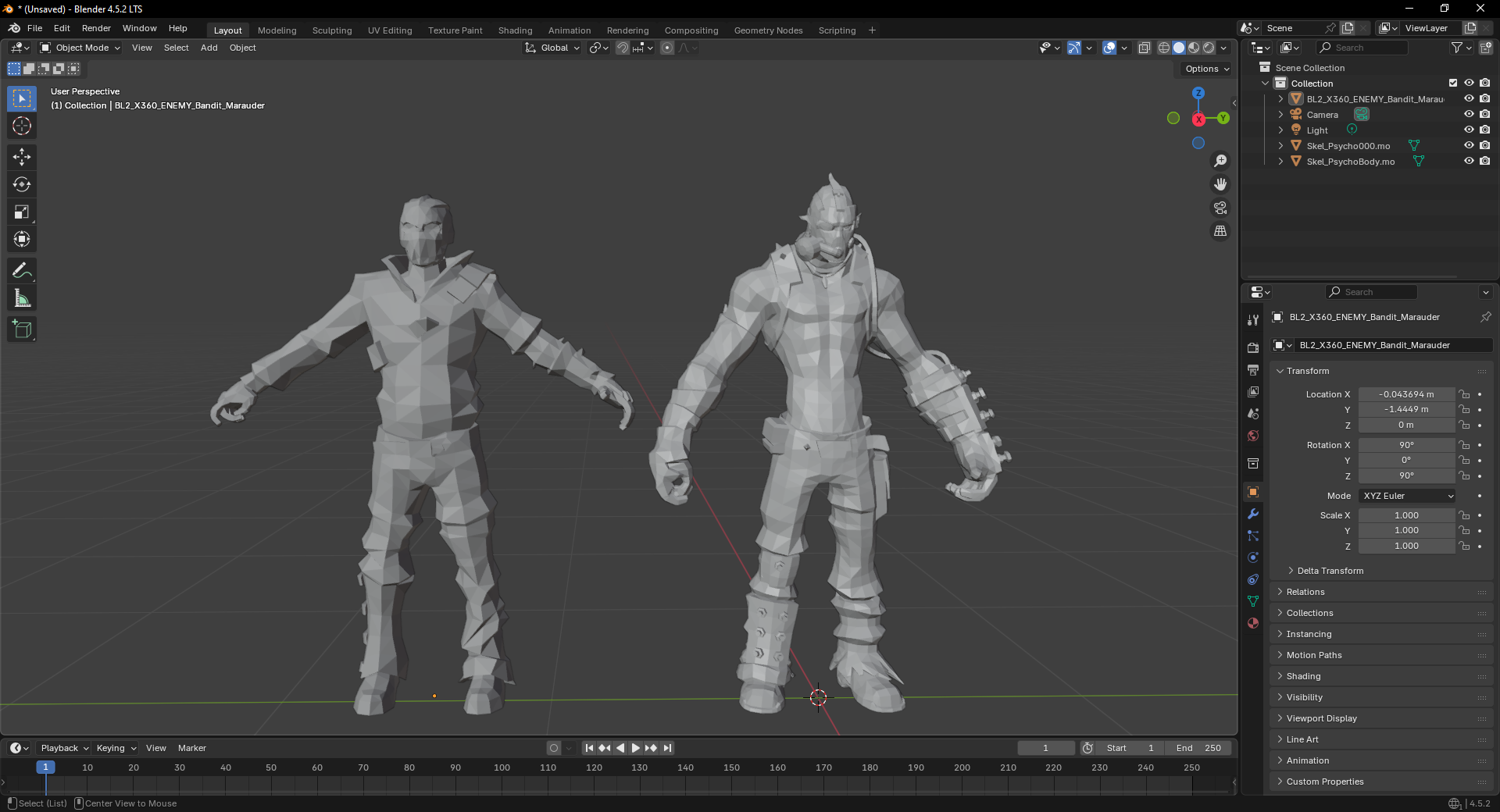Toggle camera view icon in viewport
Viewport: 1500px width, 812px height.
click(x=1220, y=208)
